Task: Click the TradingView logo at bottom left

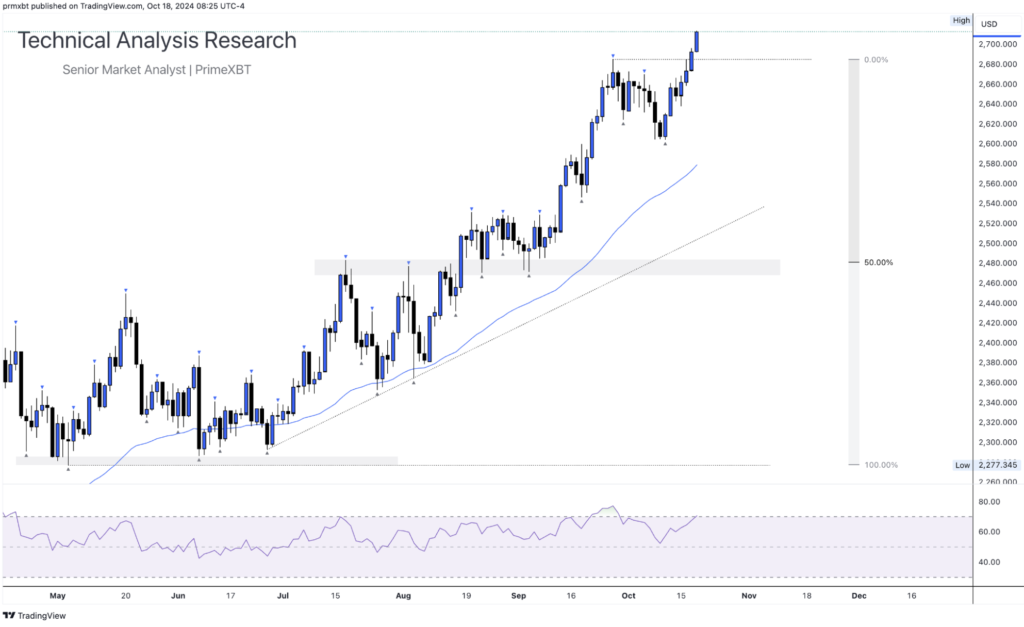Action: [x=35, y=615]
